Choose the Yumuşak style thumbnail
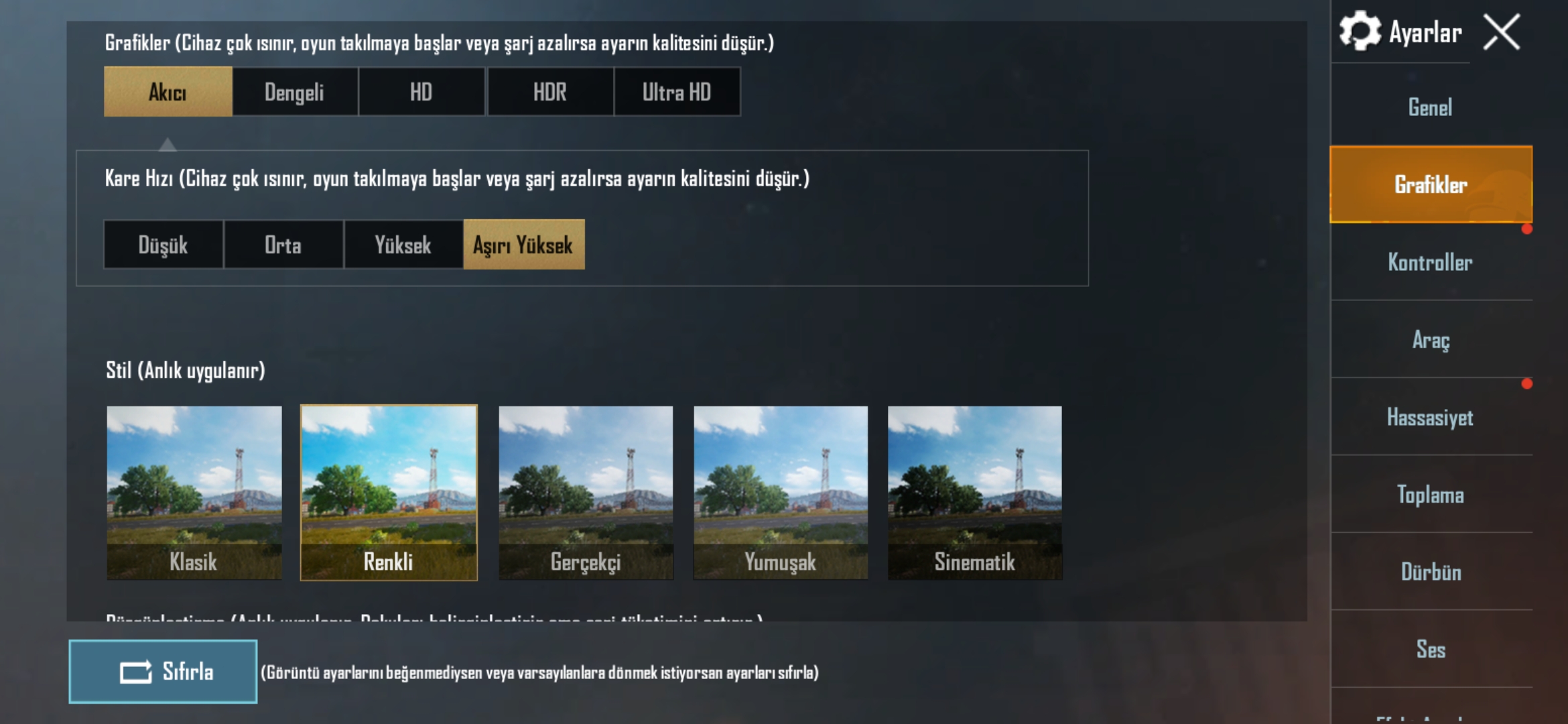The height and width of the screenshot is (724, 1568). tap(781, 493)
